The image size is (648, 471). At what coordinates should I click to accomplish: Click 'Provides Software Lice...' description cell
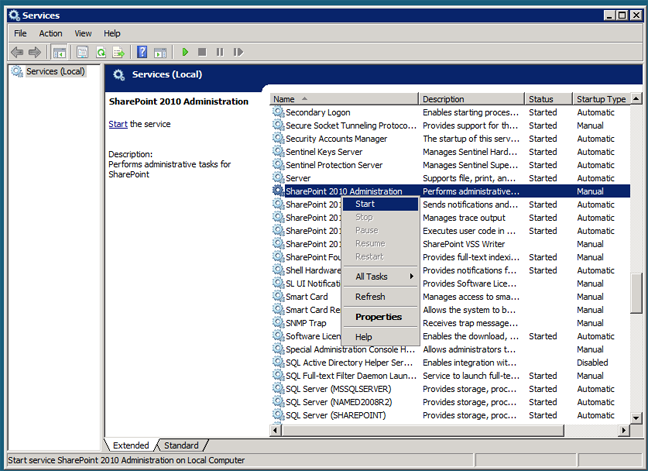tap(469, 283)
